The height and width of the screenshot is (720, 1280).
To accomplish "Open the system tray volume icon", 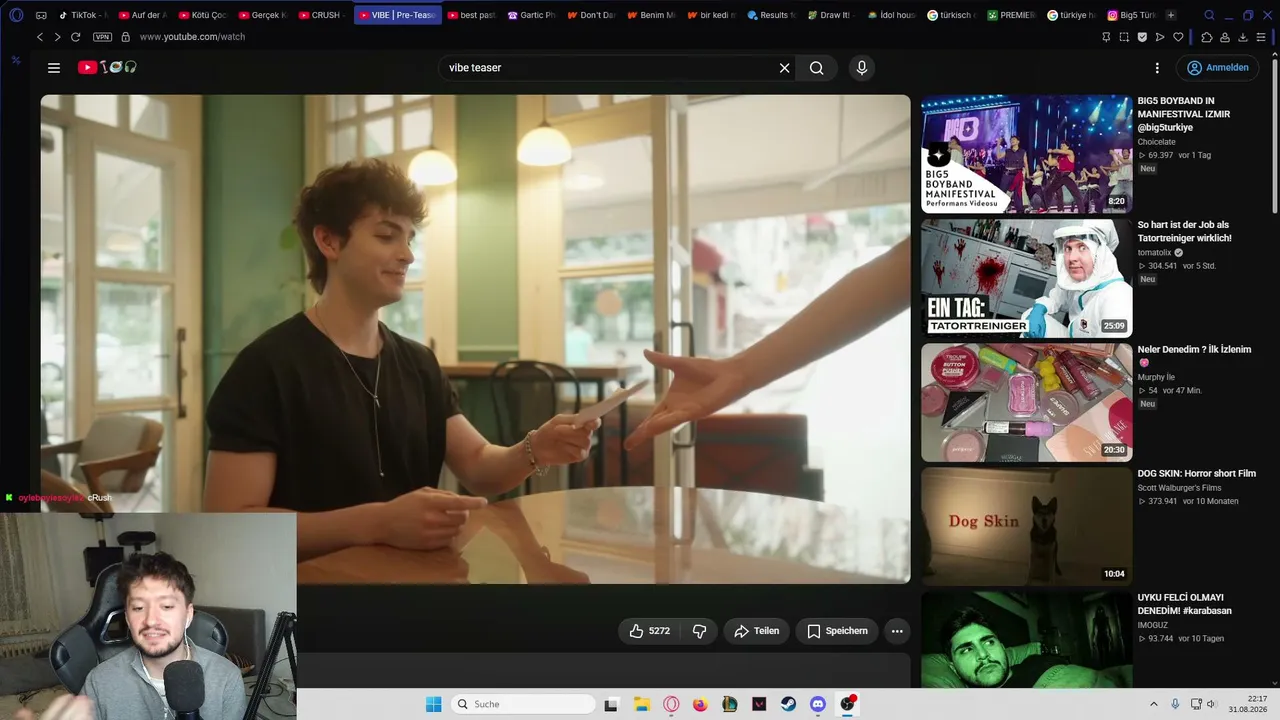I will click(x=1210, y=704).
